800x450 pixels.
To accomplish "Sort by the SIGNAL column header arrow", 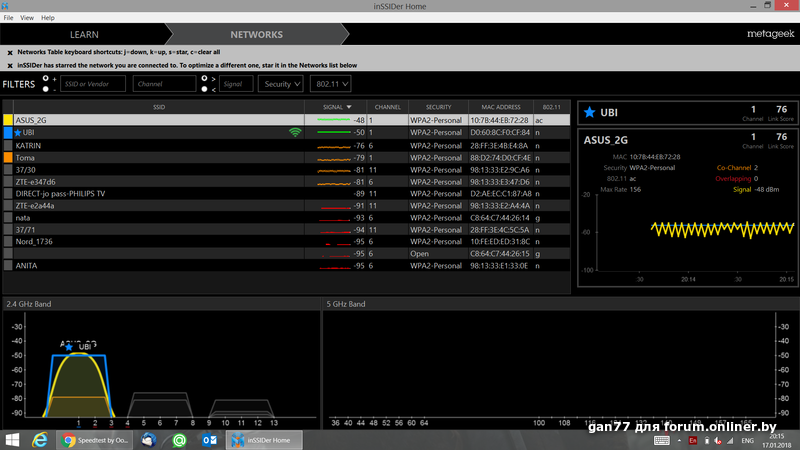I will point(349,107).
